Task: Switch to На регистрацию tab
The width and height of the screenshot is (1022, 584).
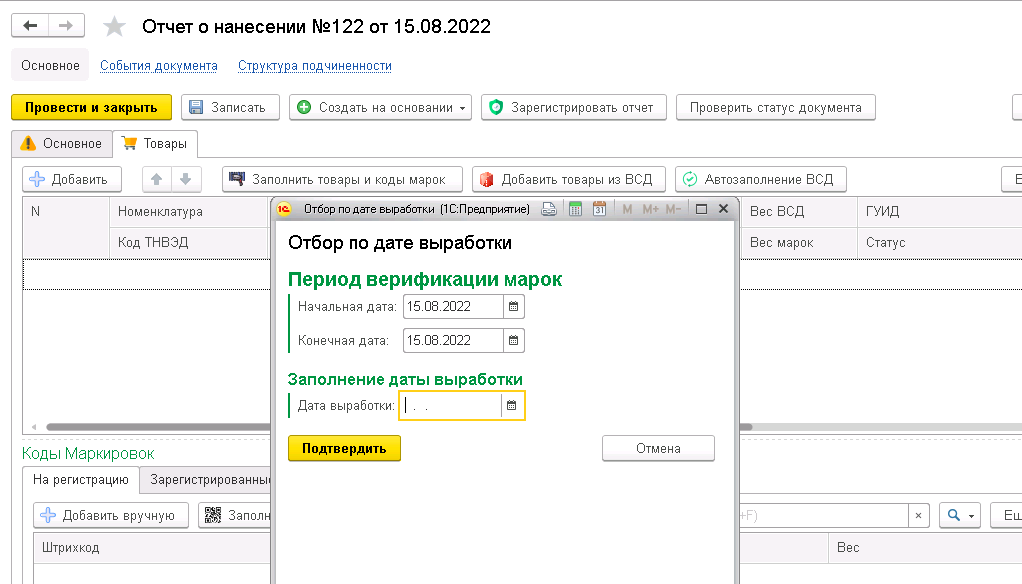Action: [81, 480]
